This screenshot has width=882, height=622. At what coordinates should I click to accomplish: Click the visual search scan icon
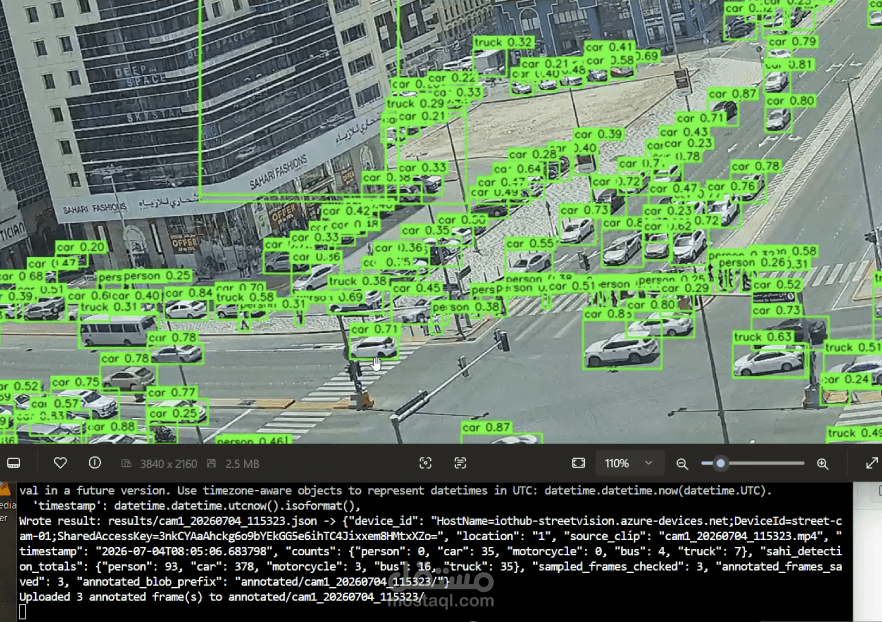tap(426, 463)
